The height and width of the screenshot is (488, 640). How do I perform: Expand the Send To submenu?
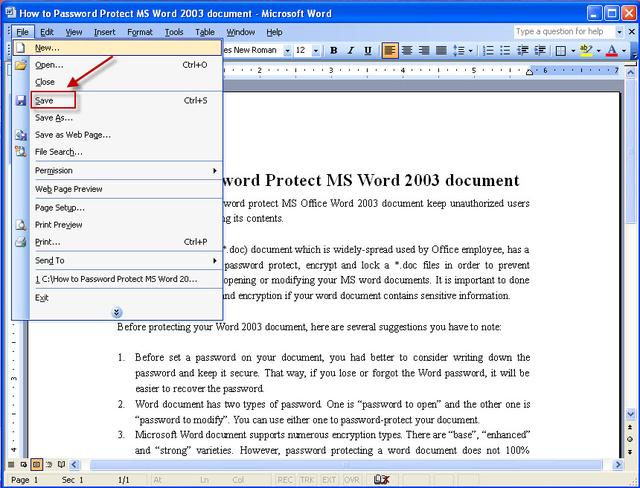click(118, 260)
